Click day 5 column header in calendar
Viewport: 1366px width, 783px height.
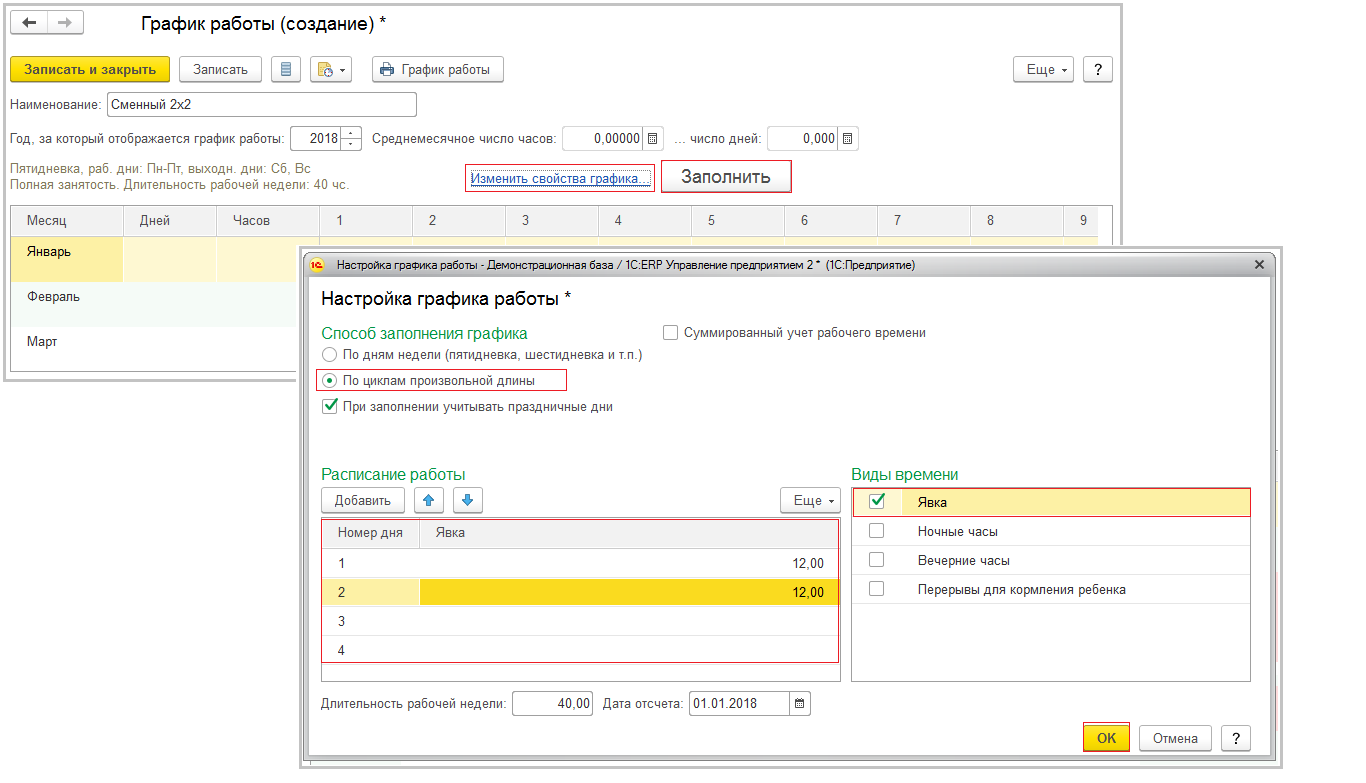[x=738, y=220]
